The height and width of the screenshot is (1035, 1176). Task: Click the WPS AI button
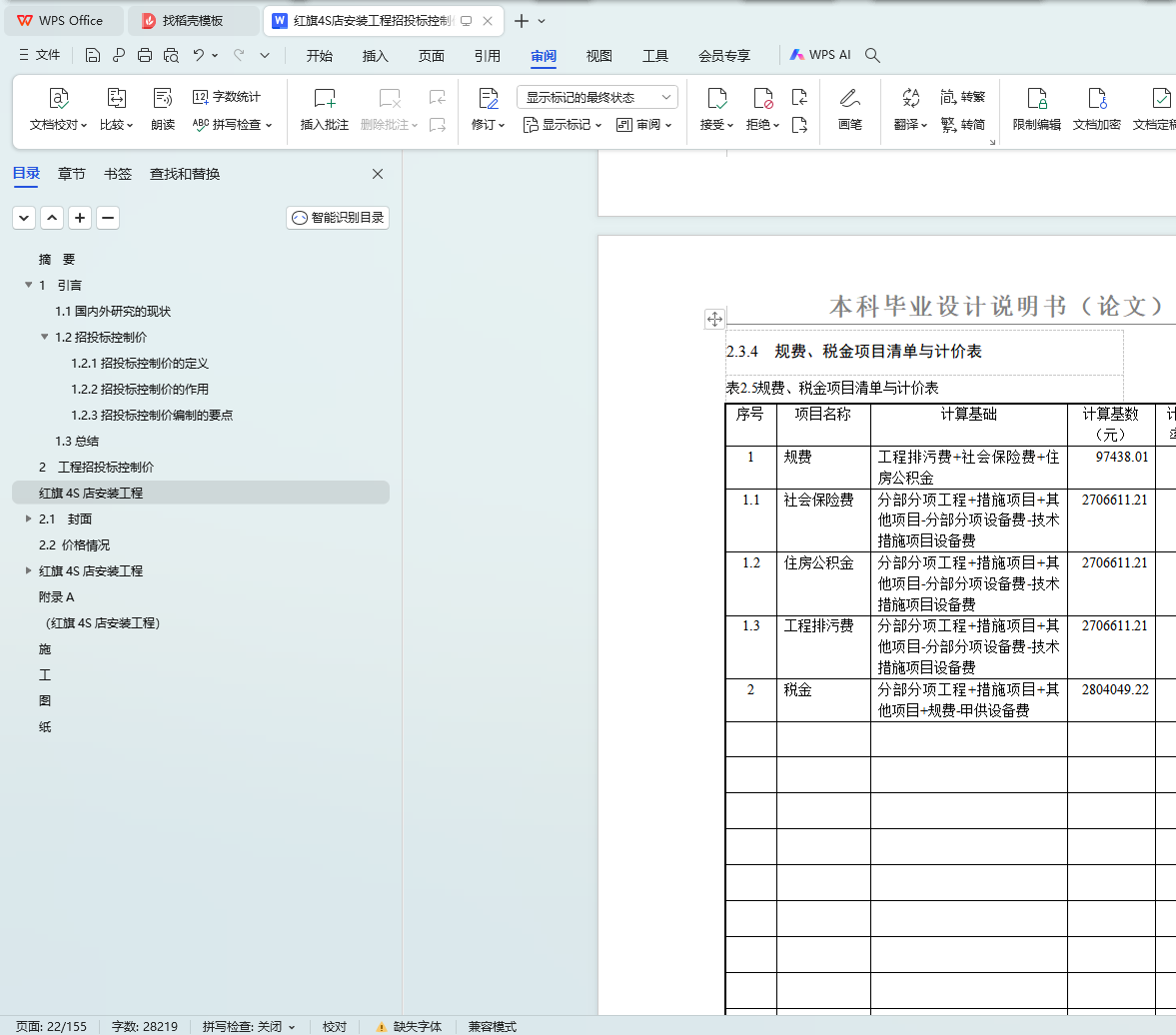pyautogui.click(x=820, y=55)
